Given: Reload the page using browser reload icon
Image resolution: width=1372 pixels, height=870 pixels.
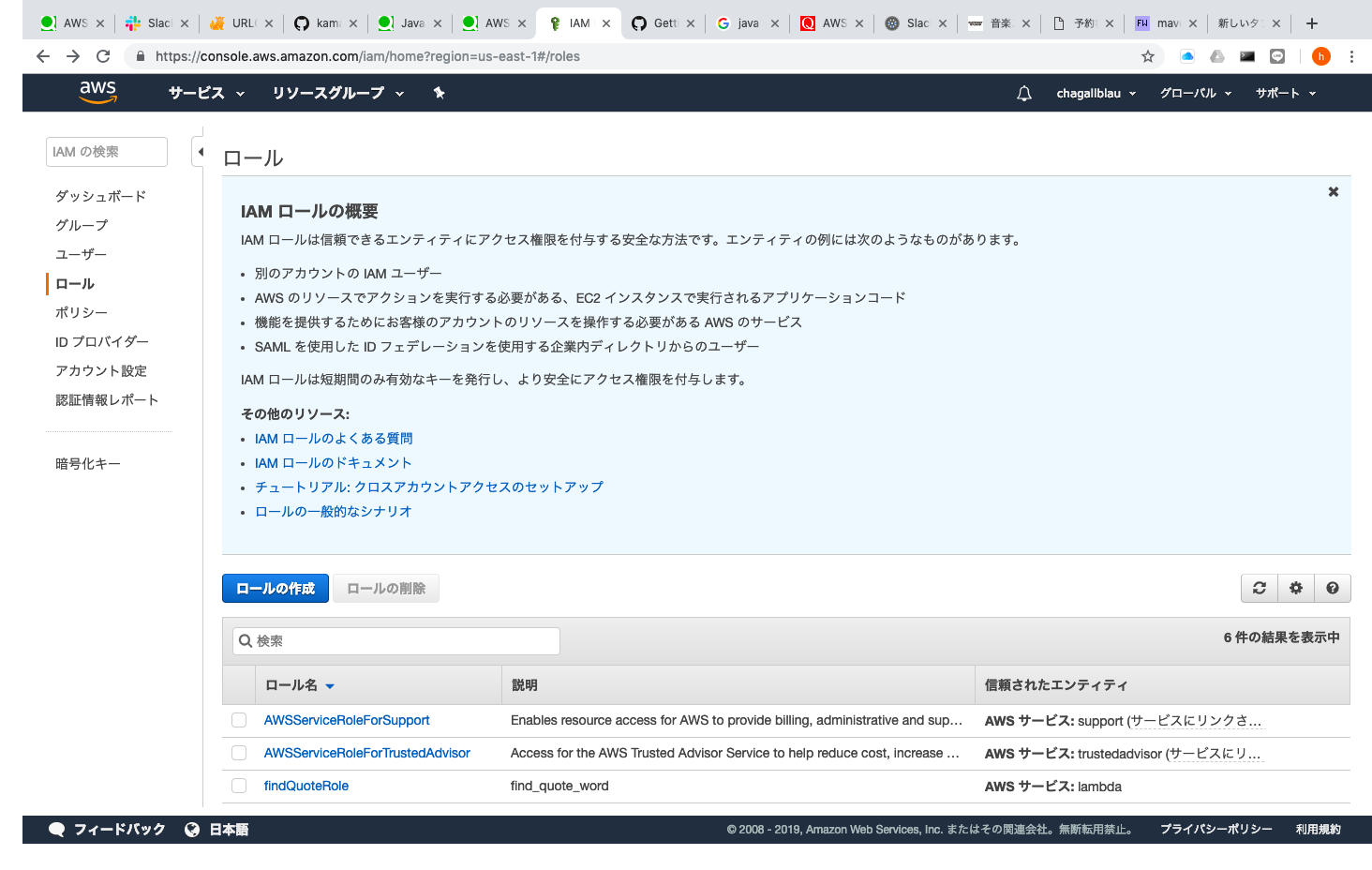Looking at the screenshot, I should [x=103, y=56].
